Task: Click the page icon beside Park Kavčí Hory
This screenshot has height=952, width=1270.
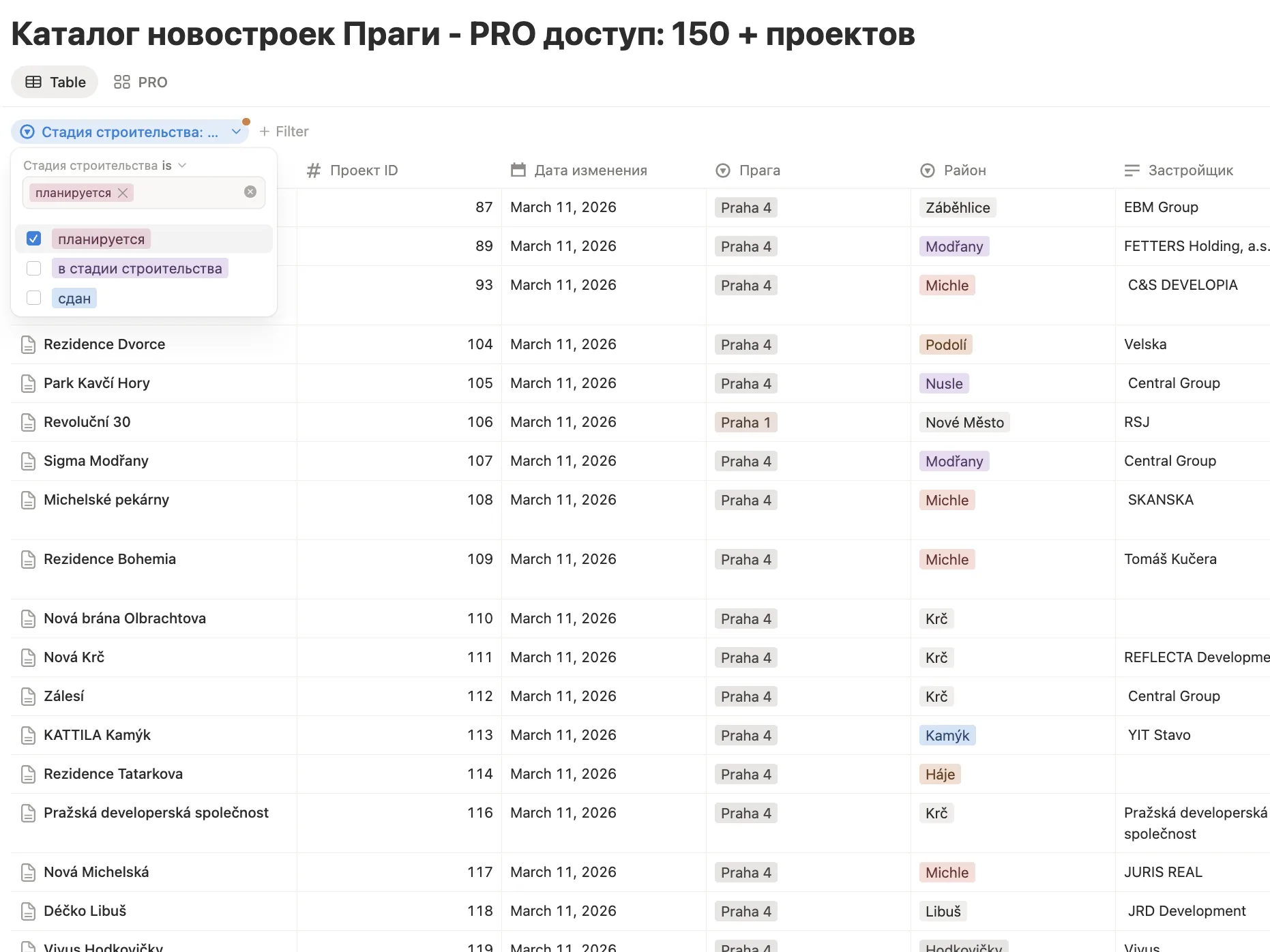Action: point(28,383)
